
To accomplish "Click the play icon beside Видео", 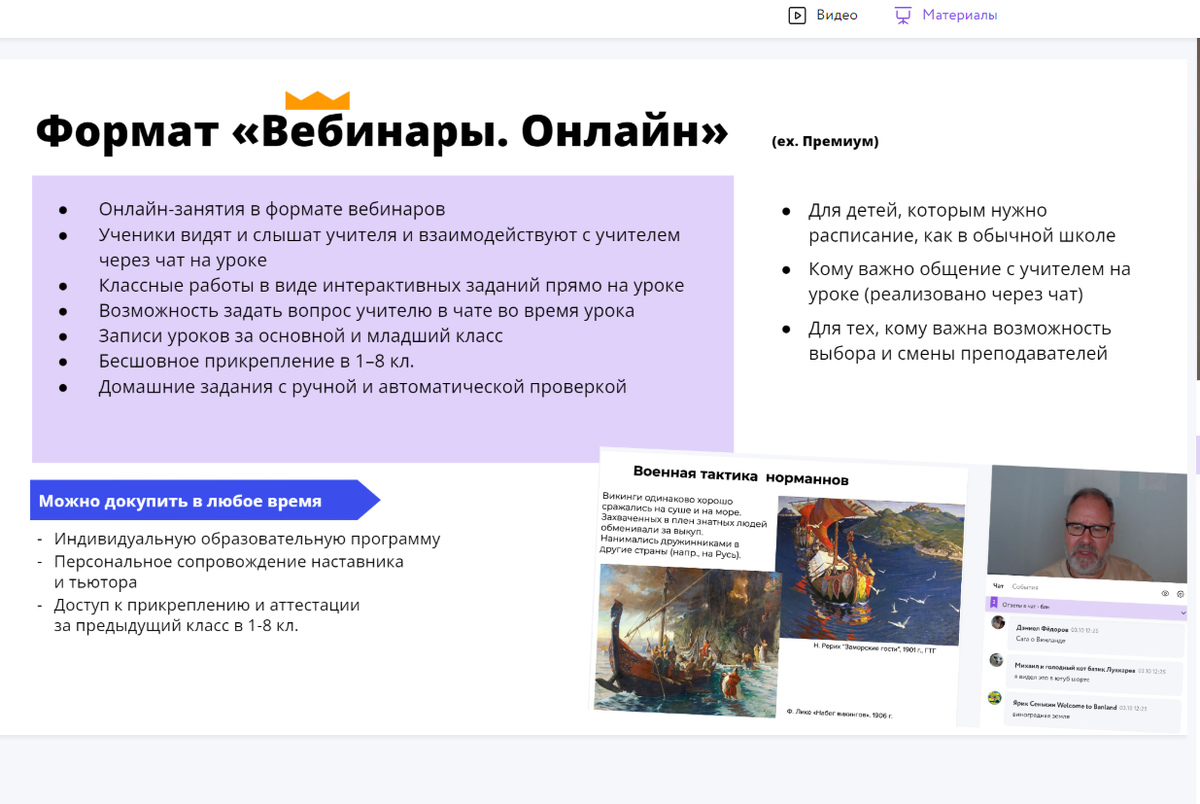I will (798, 15).
